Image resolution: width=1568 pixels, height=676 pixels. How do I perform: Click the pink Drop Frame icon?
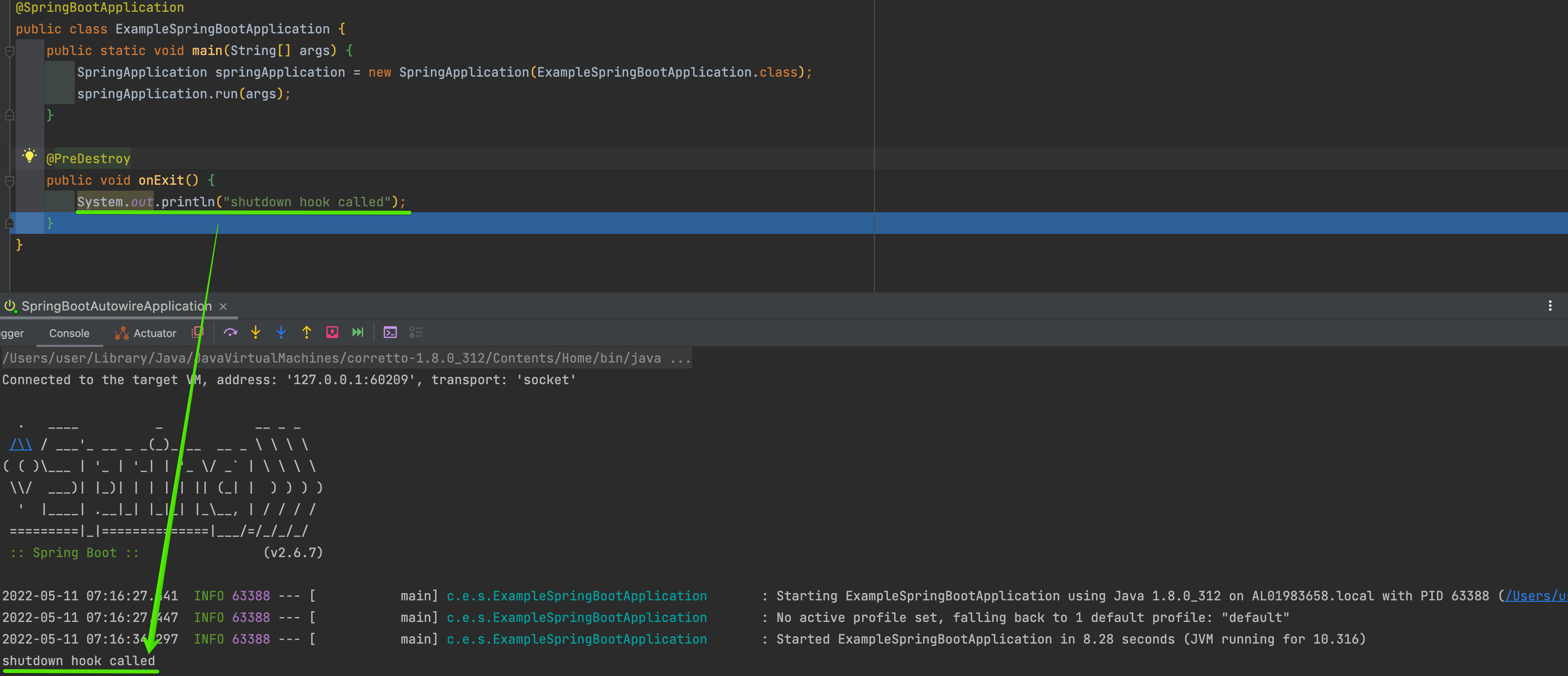[332, 332]
